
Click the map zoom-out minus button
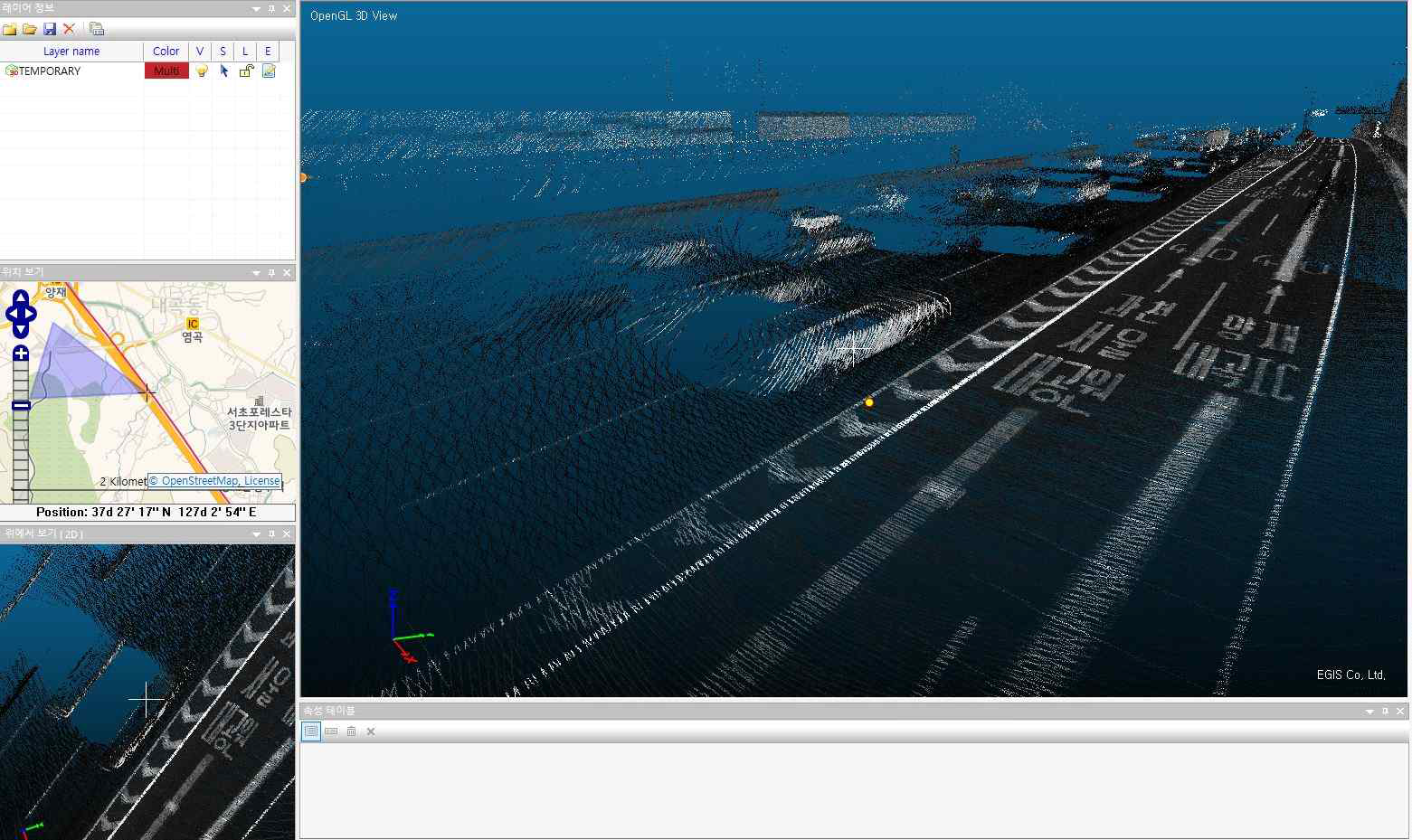point(21,405)
